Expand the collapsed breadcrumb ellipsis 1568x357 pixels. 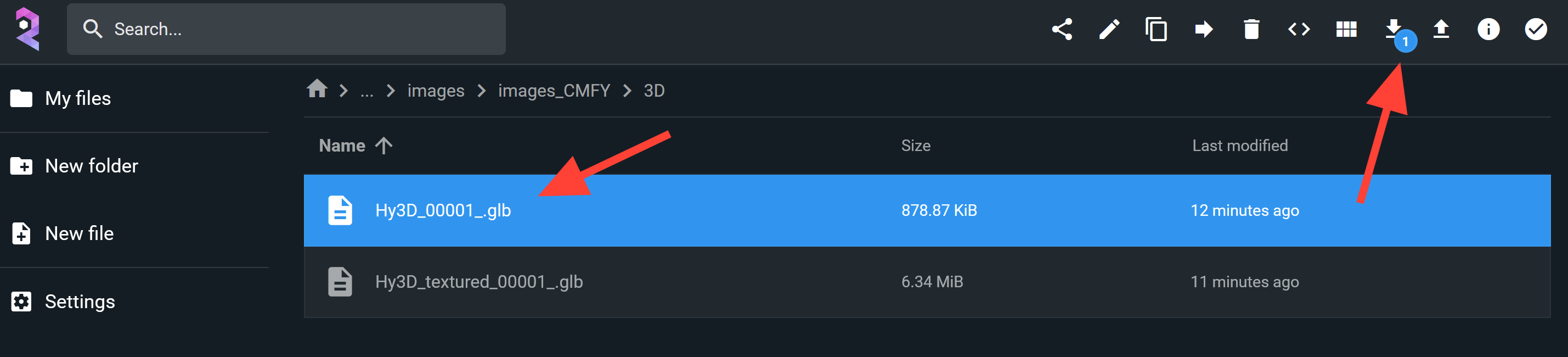click(x=366, y=91)
